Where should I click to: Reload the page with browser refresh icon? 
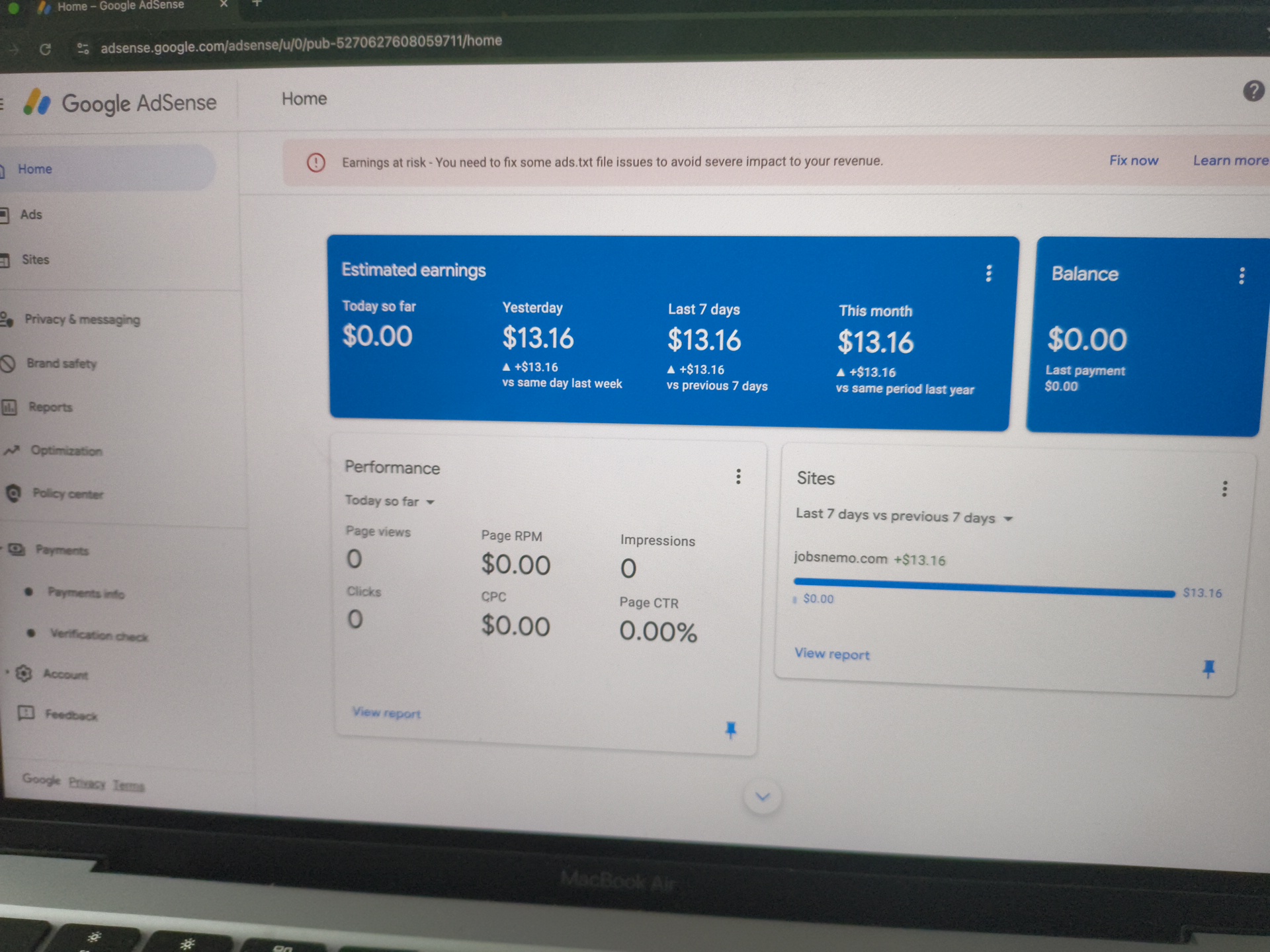point(45,49)
